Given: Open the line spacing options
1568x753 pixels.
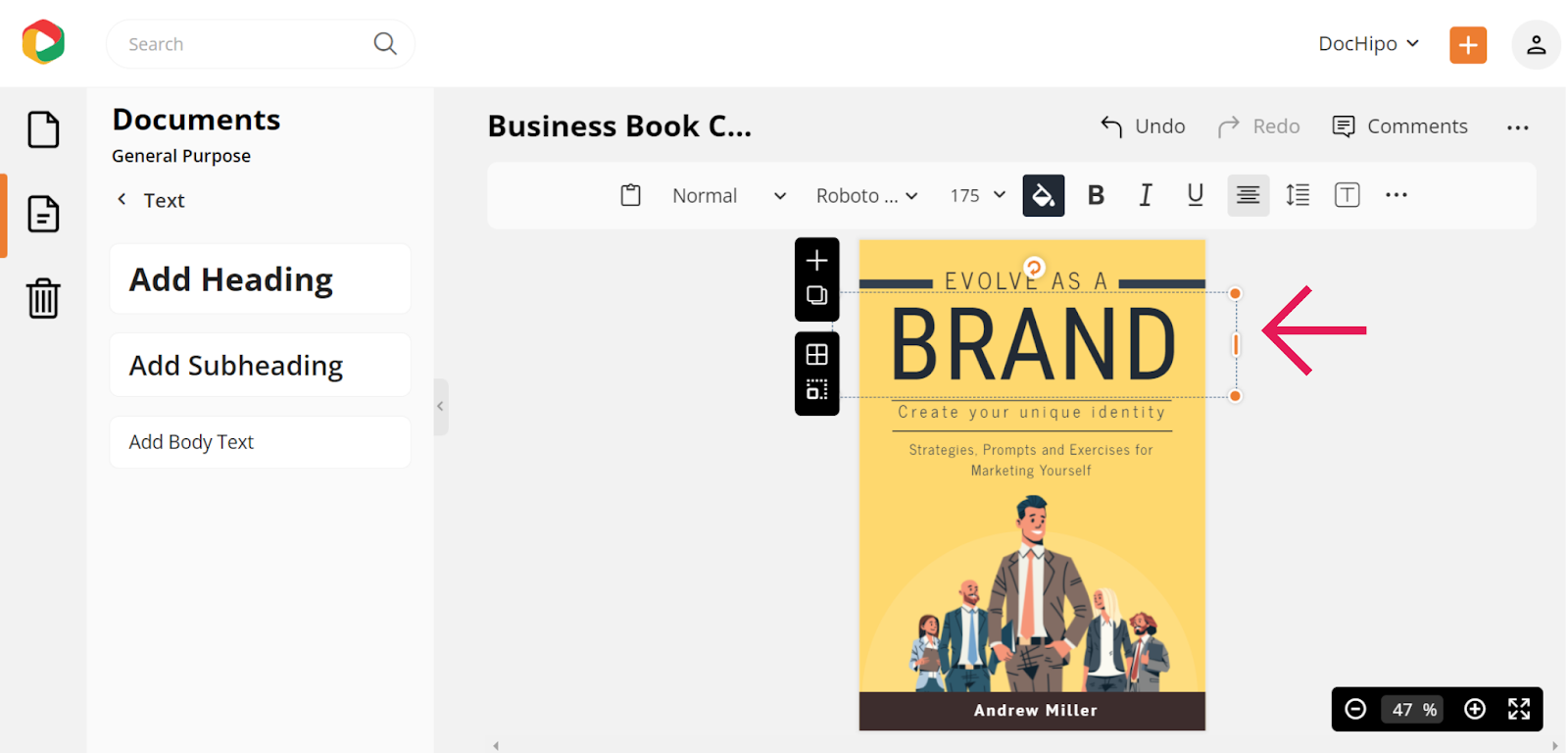Looking at the screenshot, I should [1298, 195].
